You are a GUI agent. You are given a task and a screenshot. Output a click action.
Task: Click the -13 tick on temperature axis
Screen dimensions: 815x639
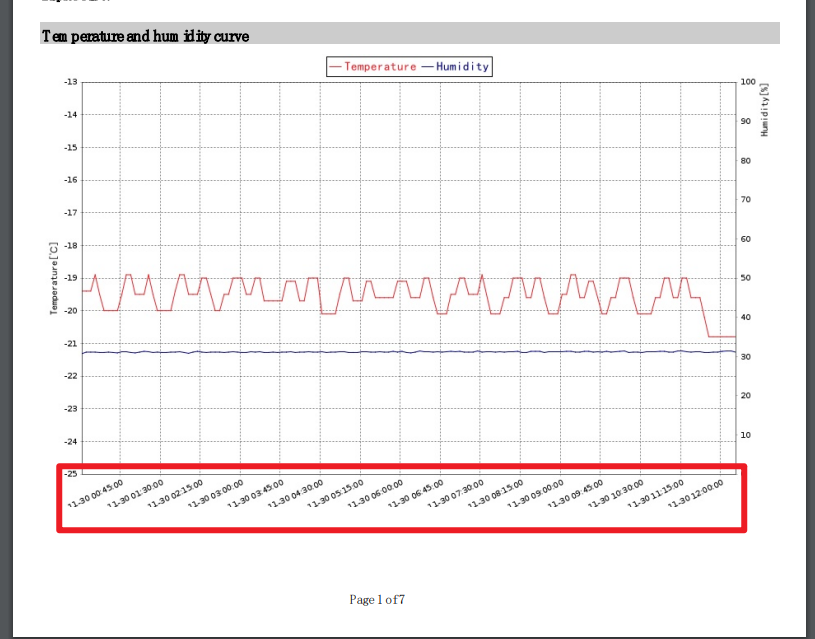coord(71,82)
